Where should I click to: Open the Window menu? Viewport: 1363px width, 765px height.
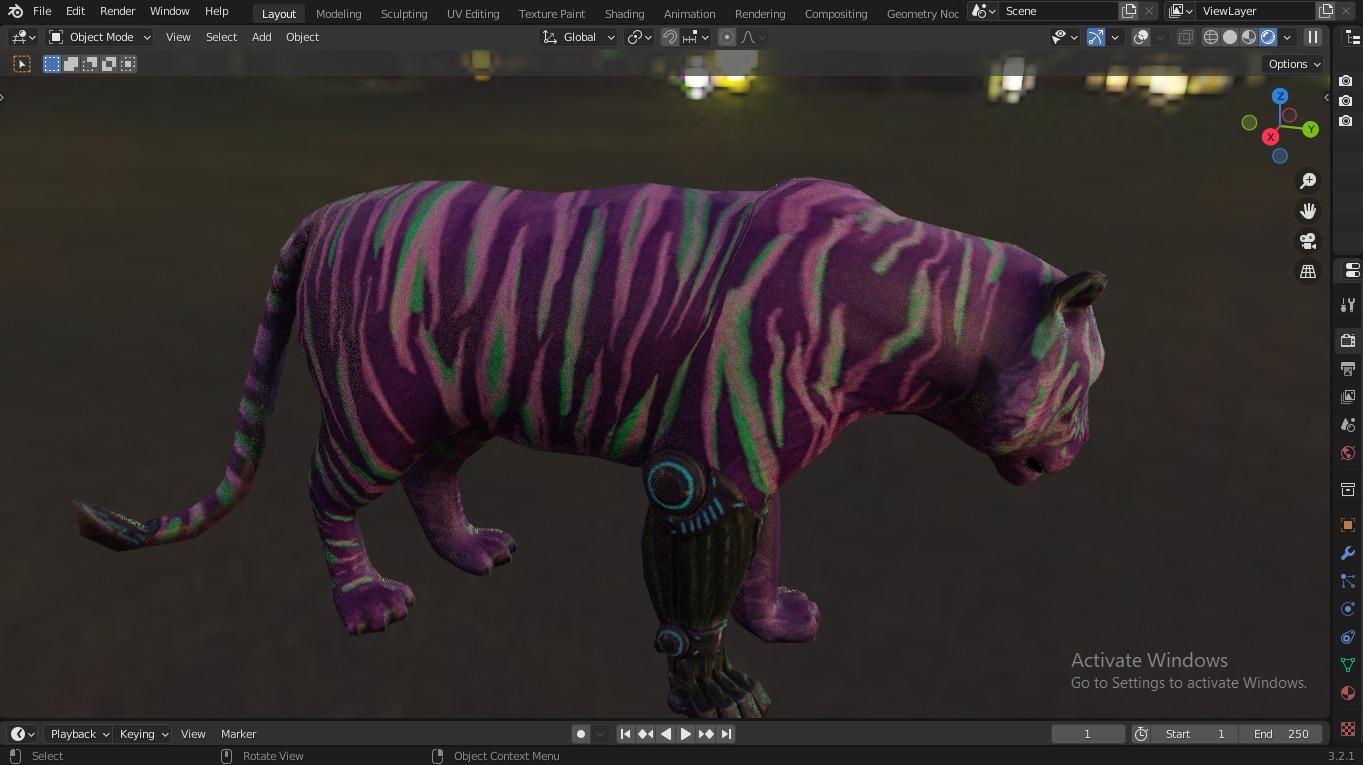coord(169,11)
